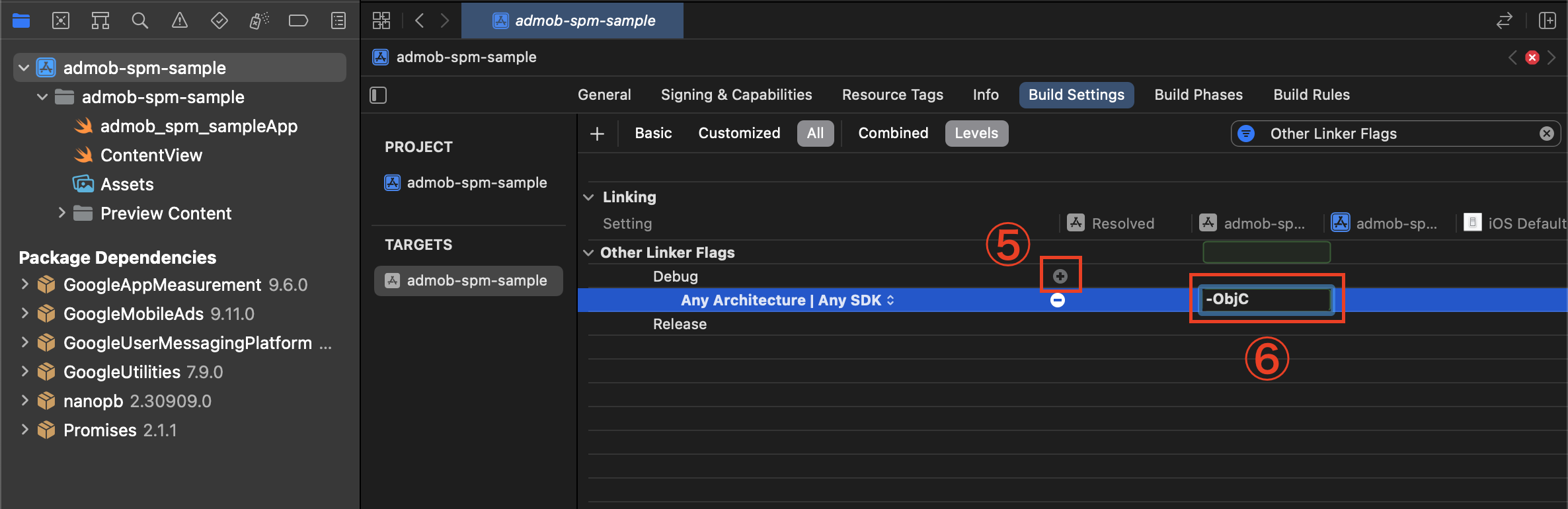Screen dimensions: 1568x509
Task: Expand the GoogleAppMeasurement package
Action: (x=24, y=284)
